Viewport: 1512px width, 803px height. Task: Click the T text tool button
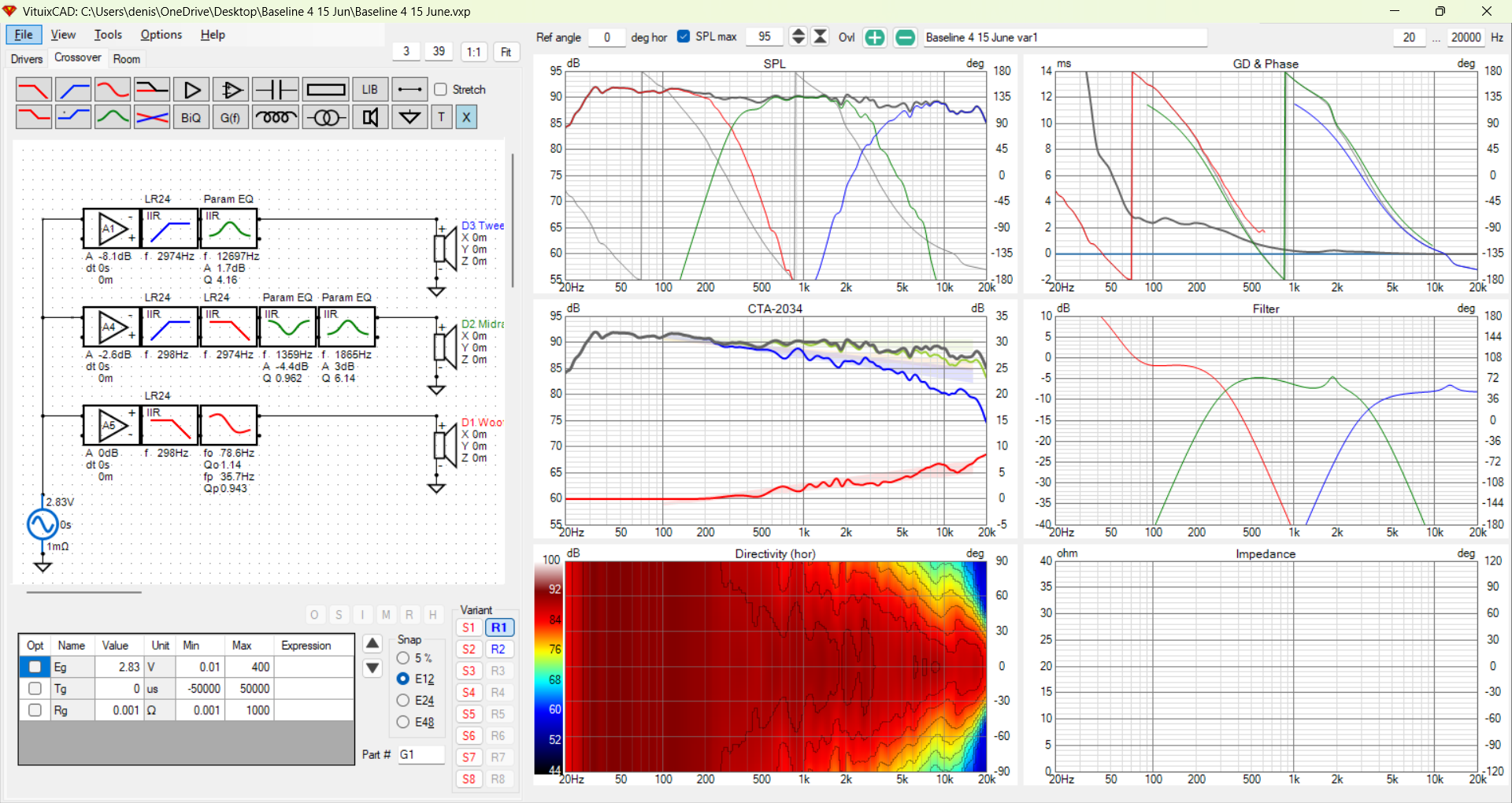tap(441, 117)
